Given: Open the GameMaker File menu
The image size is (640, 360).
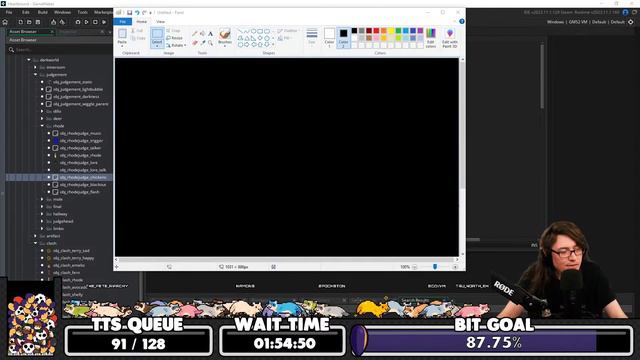Looking at the screenshot, I should pyautogui.click(x=9, y=12).
